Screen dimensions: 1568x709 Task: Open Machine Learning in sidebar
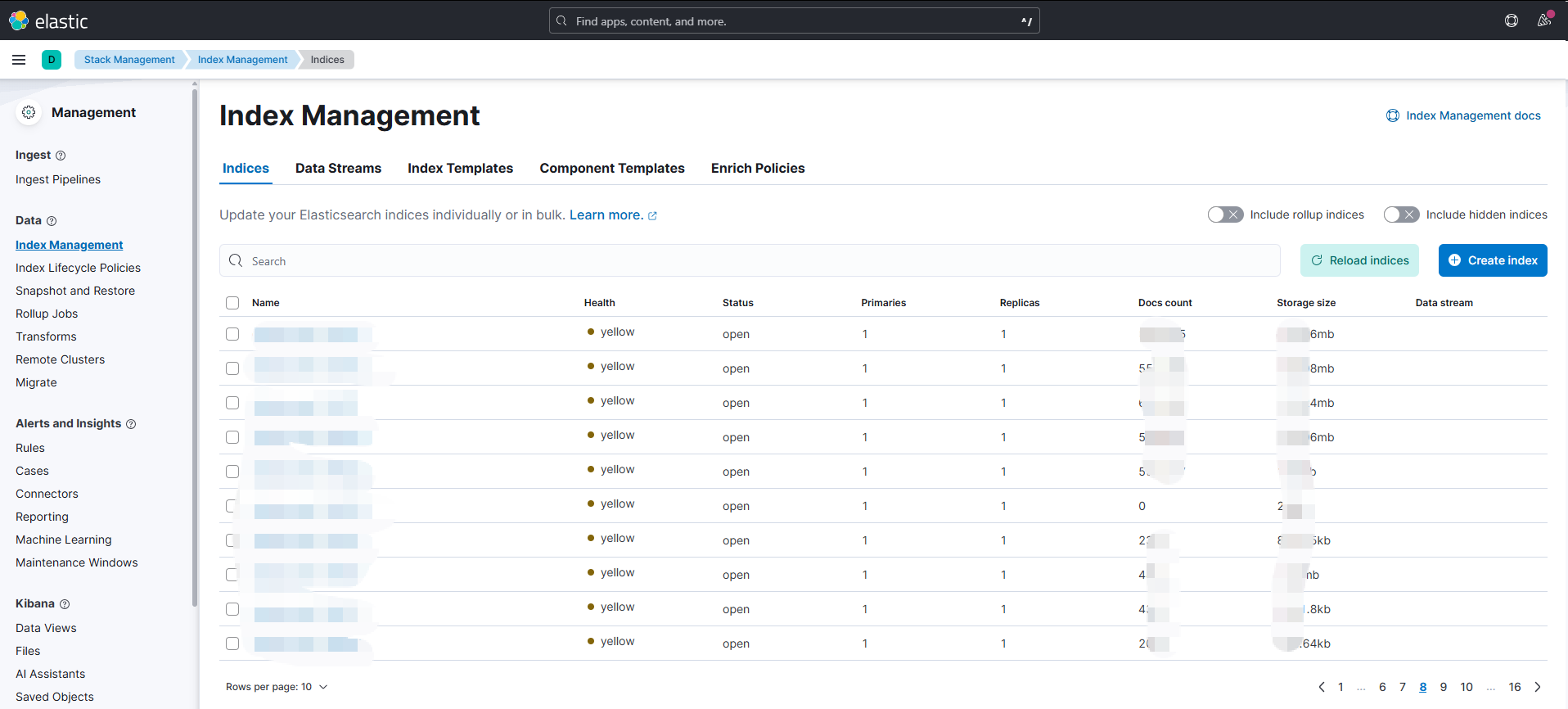click(63, 540)
